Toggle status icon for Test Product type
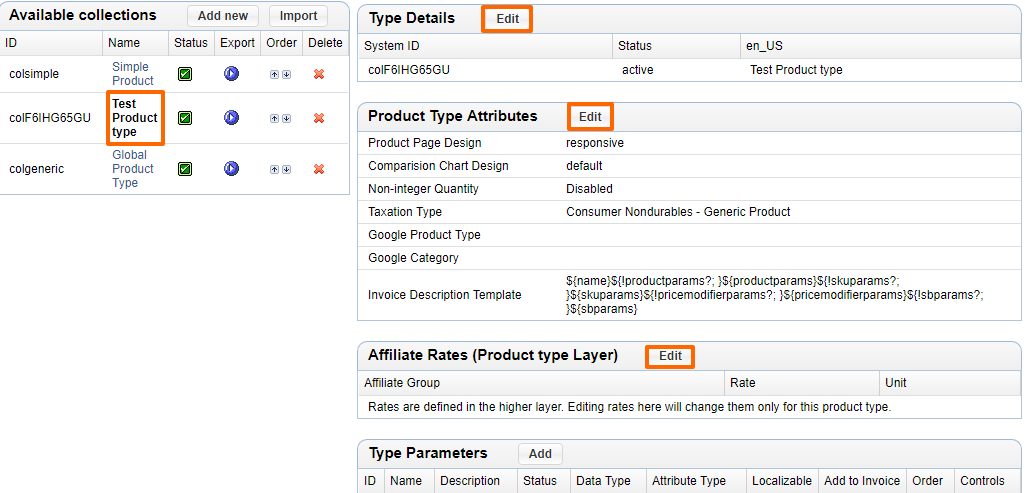 point(185,118)
